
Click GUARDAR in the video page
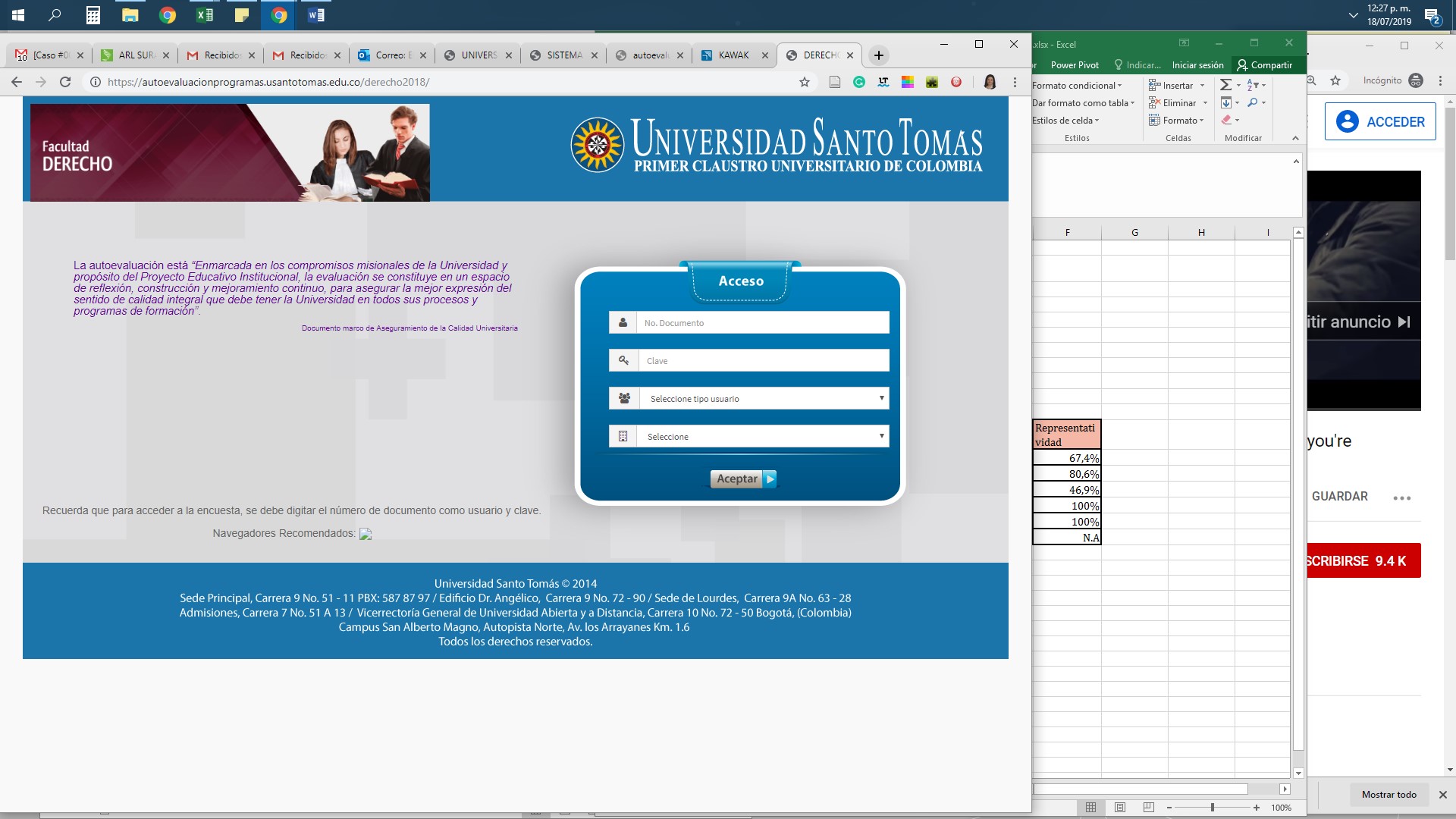(1339, 496)
